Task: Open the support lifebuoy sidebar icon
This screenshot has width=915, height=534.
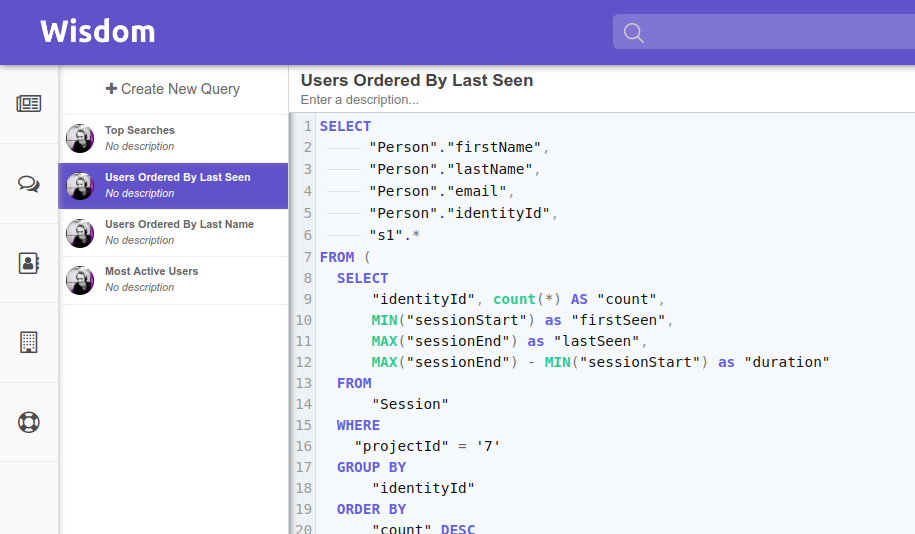Action: pos(29,422)
